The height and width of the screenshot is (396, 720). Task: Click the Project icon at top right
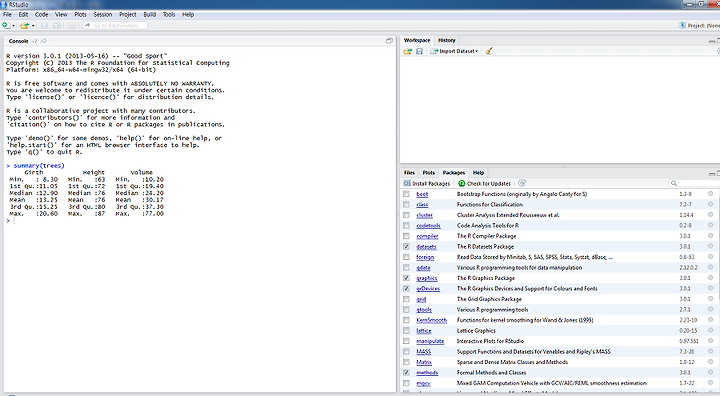coord(682,26)
